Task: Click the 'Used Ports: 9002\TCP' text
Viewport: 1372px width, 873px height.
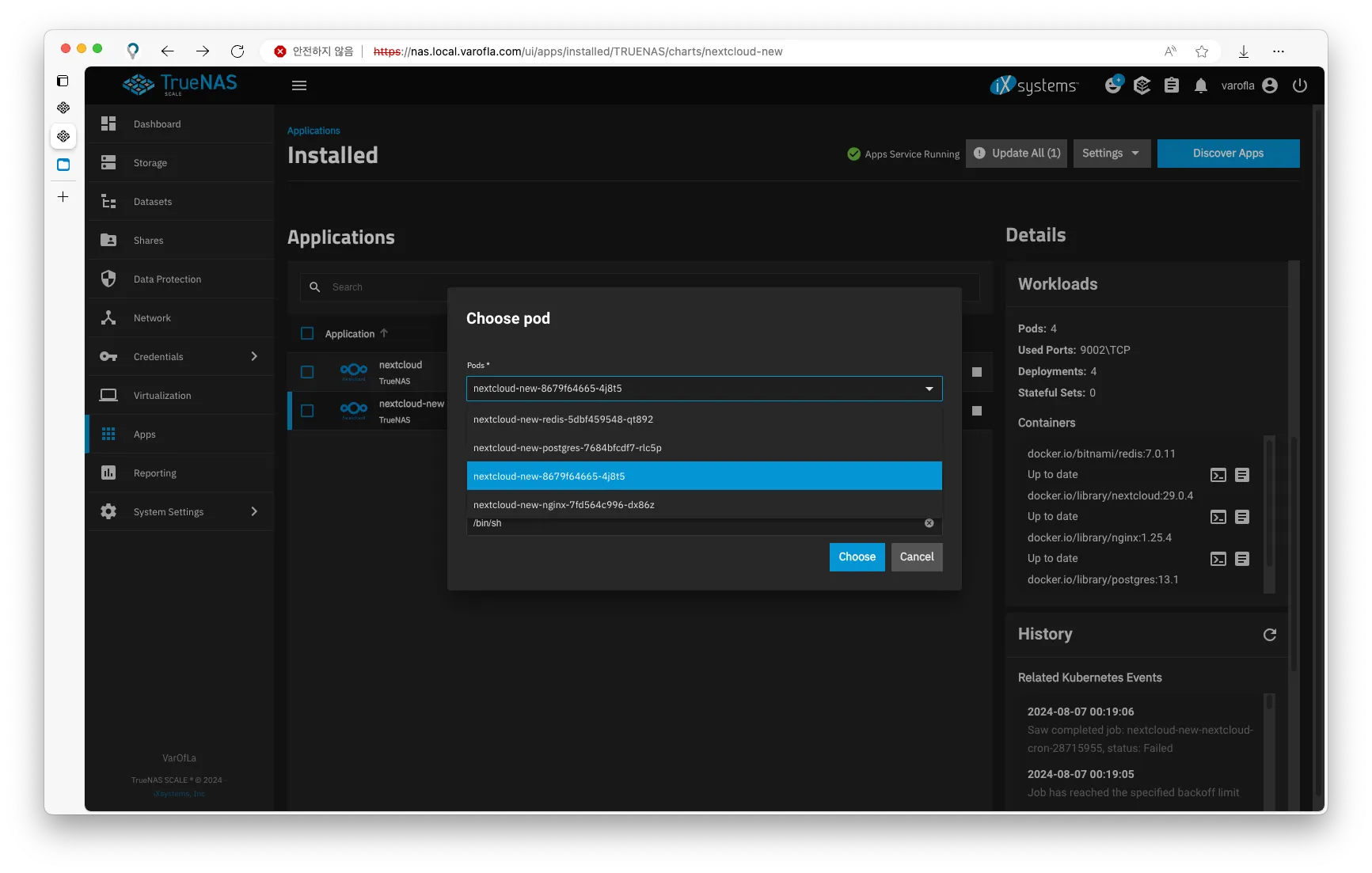Action: coord(1074,350)
